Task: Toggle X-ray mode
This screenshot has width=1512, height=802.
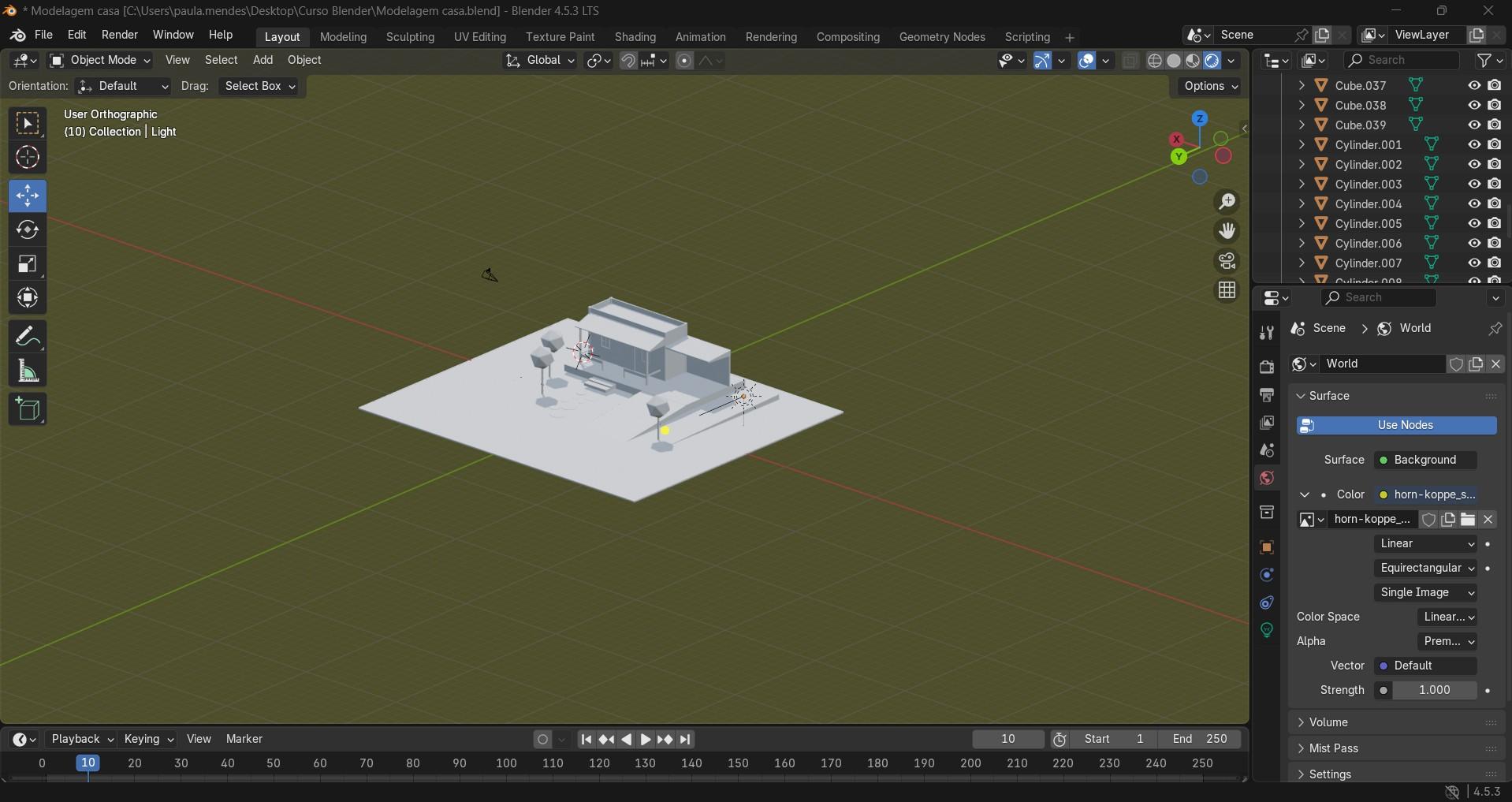Action: click(1130, 61)
